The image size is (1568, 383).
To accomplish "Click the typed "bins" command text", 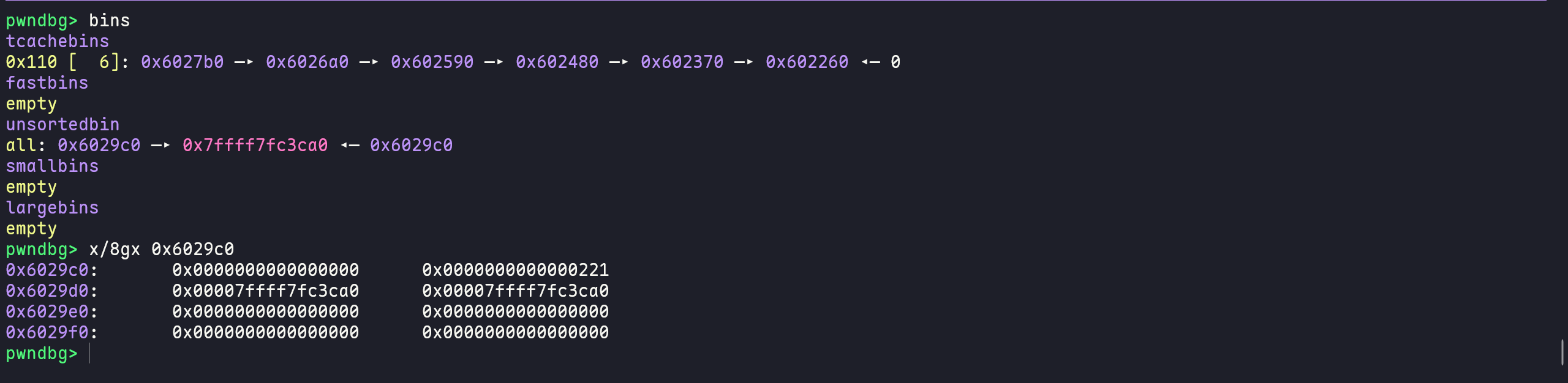I will point(109,21).
